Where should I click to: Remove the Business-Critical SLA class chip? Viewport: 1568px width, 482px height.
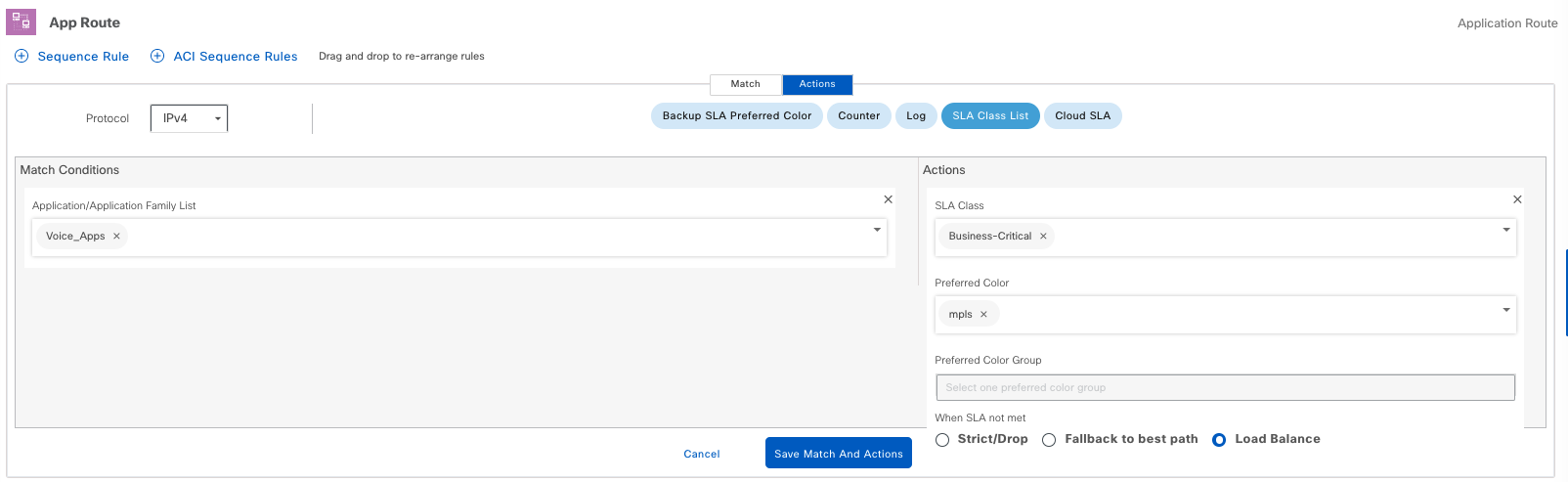[1043, 236]
